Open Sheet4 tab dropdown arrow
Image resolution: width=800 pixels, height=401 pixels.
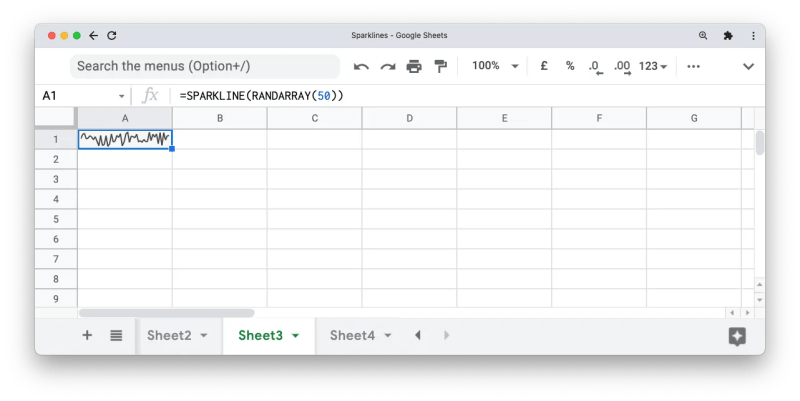tap(387, 336)
